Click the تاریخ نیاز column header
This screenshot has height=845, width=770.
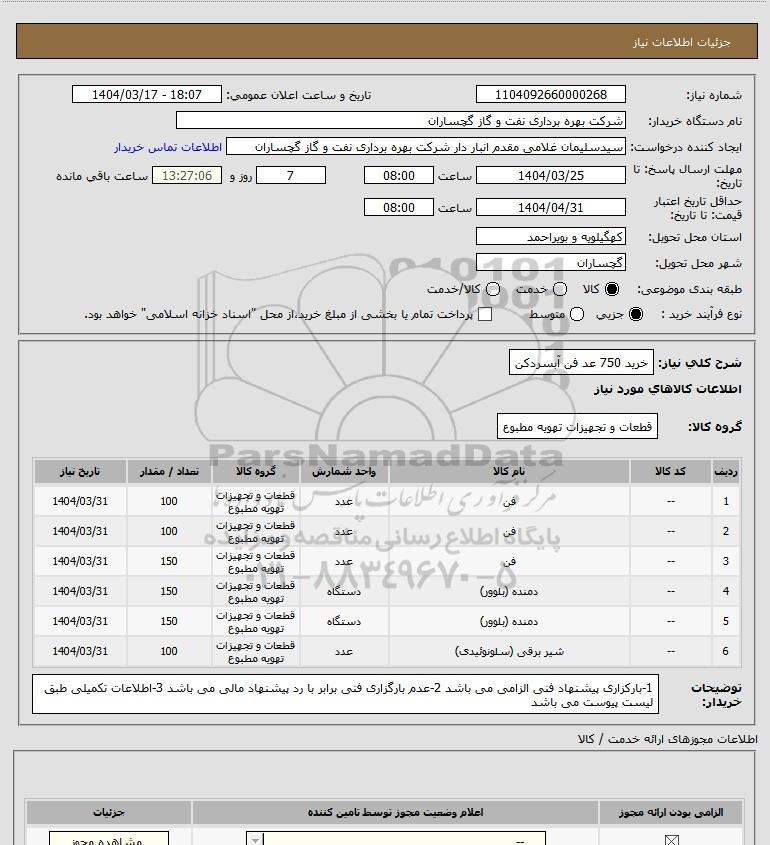click(80, 471)
